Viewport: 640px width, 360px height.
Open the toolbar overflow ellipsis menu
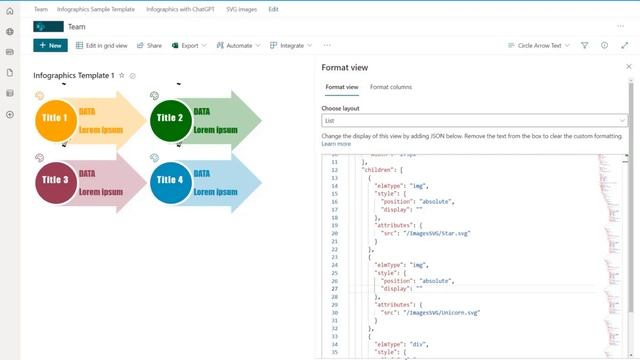(x=327, y=45)
